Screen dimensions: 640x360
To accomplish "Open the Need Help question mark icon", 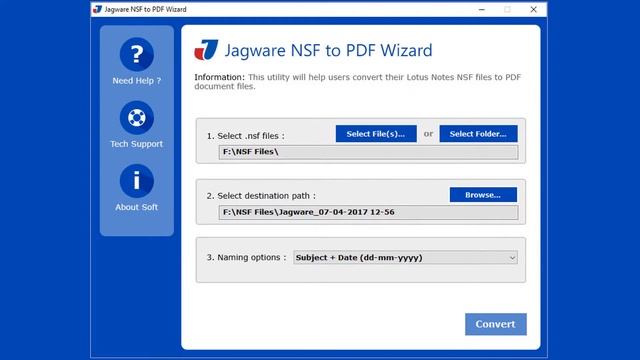I will point(137,54).
